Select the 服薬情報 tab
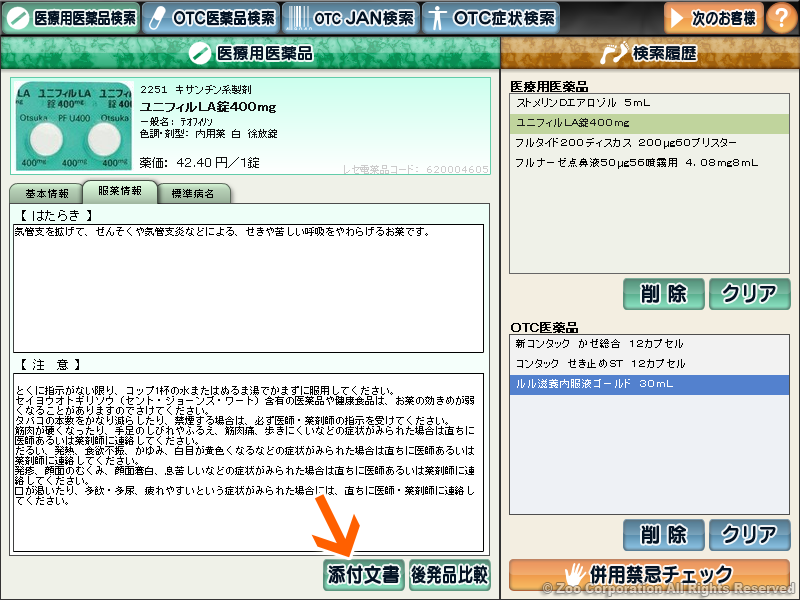 click(120, 191)
